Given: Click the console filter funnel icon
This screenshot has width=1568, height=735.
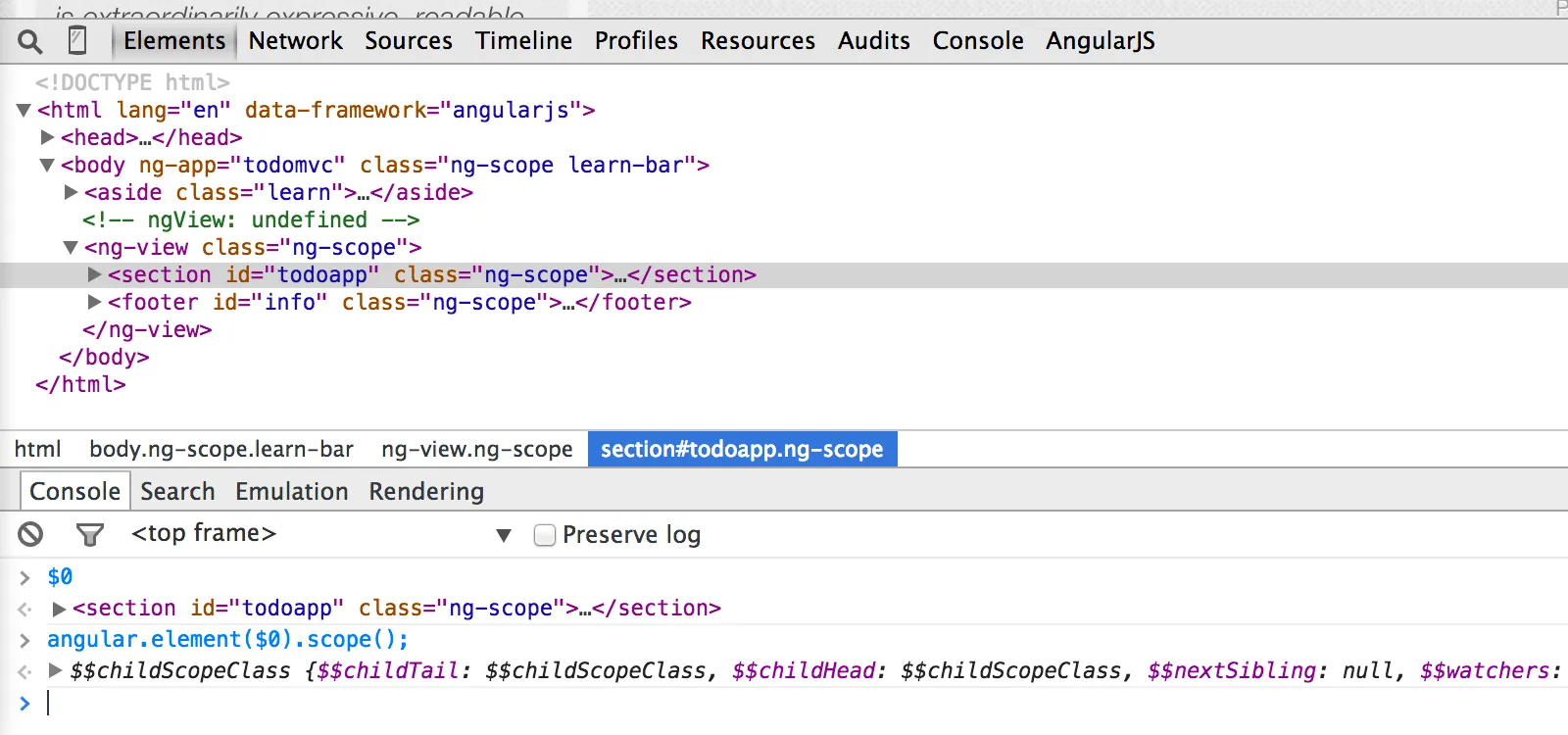Looking at the screenshot, I should pos(89,534).
